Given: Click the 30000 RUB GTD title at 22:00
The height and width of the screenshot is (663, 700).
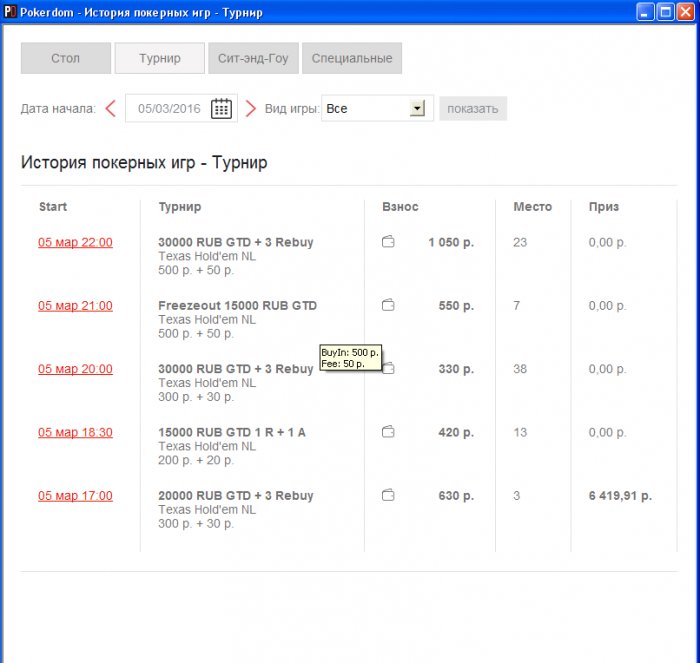Looking at the screenshot, I should pyautogui.click(x=236, y=242).
